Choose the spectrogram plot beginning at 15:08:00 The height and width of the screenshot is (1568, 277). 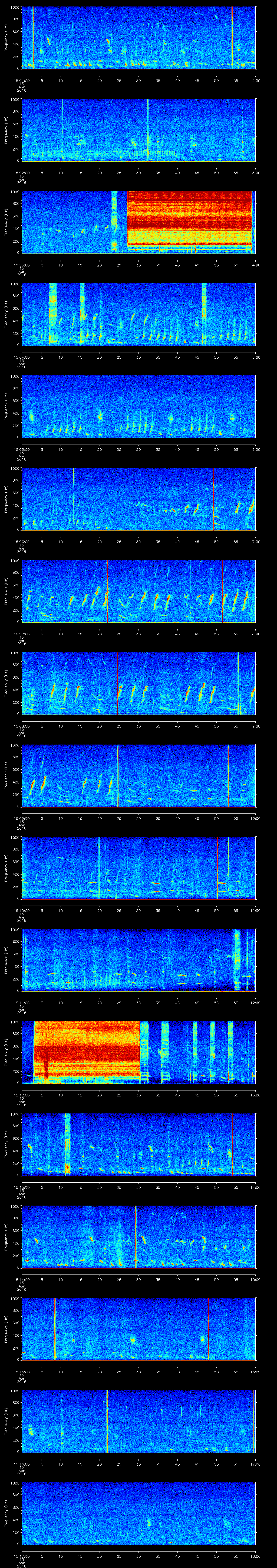(x=138, y=683)
